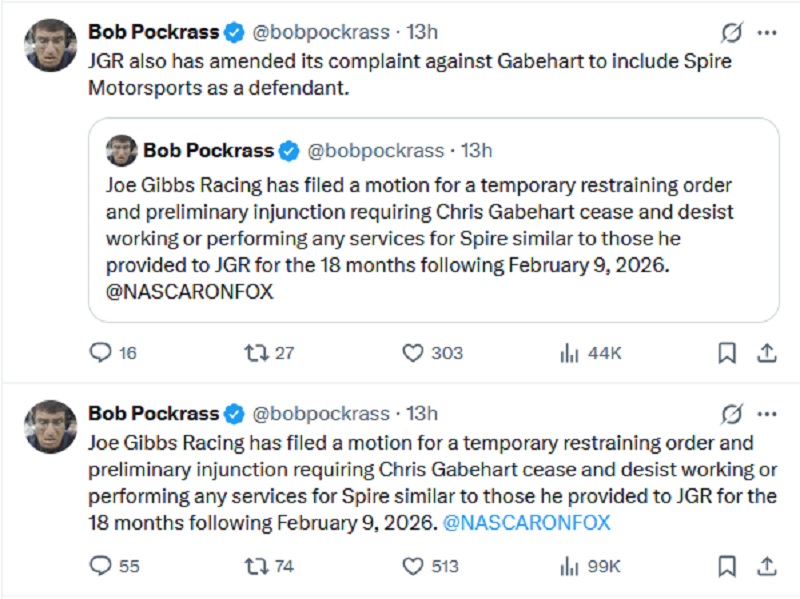800x599 pixels.
Task: View analytics of the 44K views tweet
Action: (570, 352)
